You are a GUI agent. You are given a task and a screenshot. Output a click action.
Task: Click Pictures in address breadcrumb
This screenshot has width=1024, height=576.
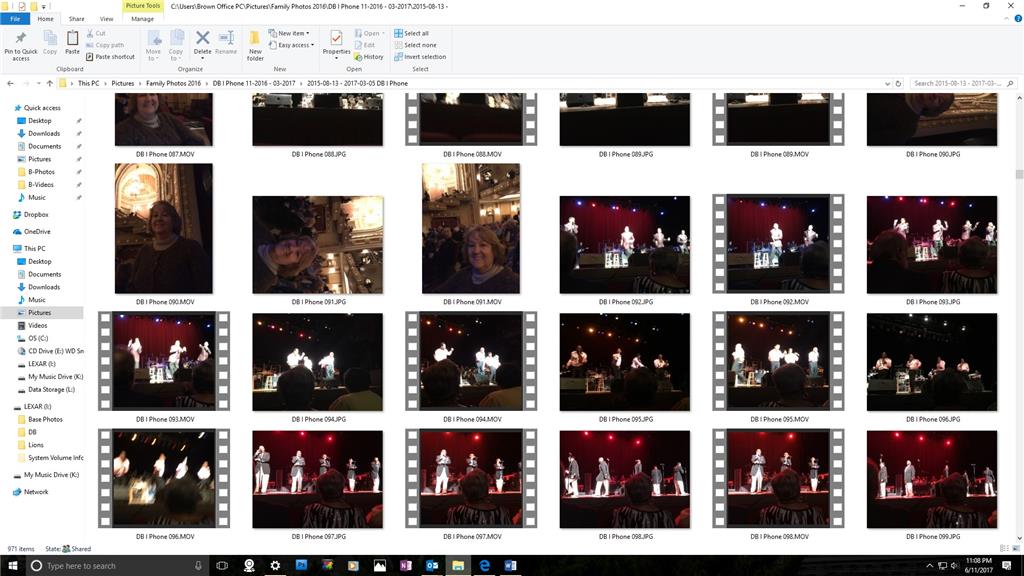point(122,84)
